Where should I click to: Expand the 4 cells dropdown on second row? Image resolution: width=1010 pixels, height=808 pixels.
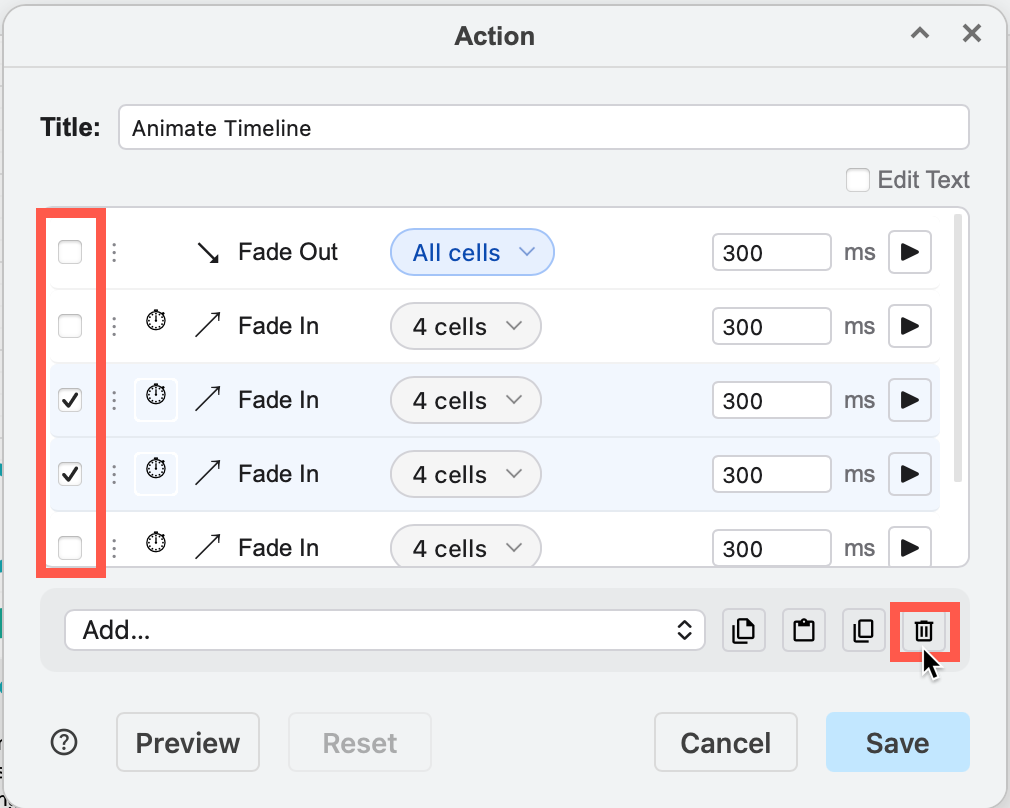pos(466,326)
